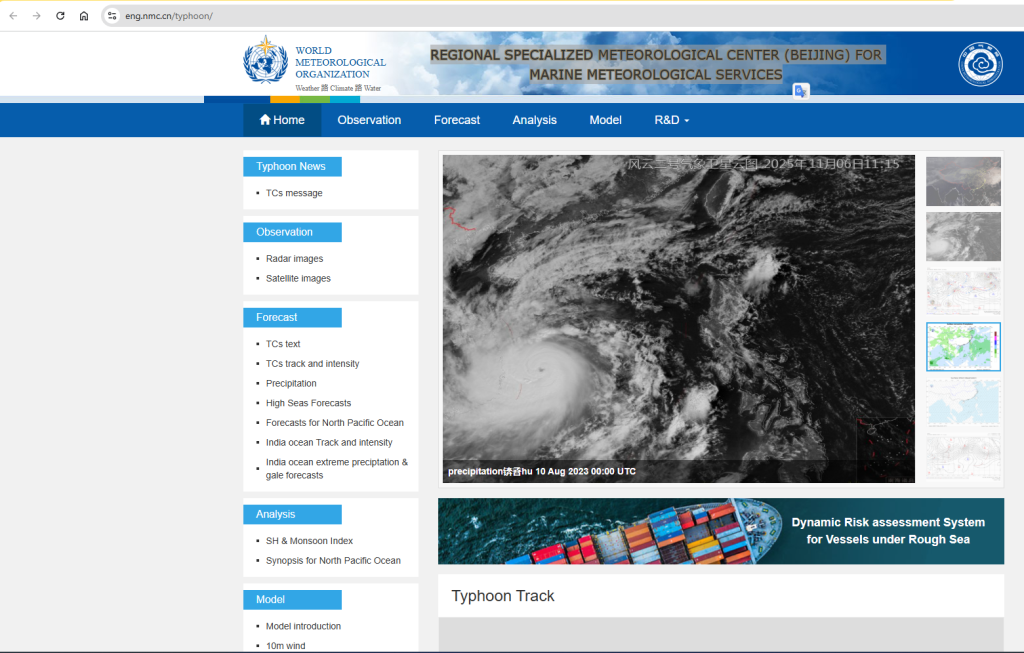Open site information icon in address bar
The image size is (1024, 653).
tap(112, 16)
